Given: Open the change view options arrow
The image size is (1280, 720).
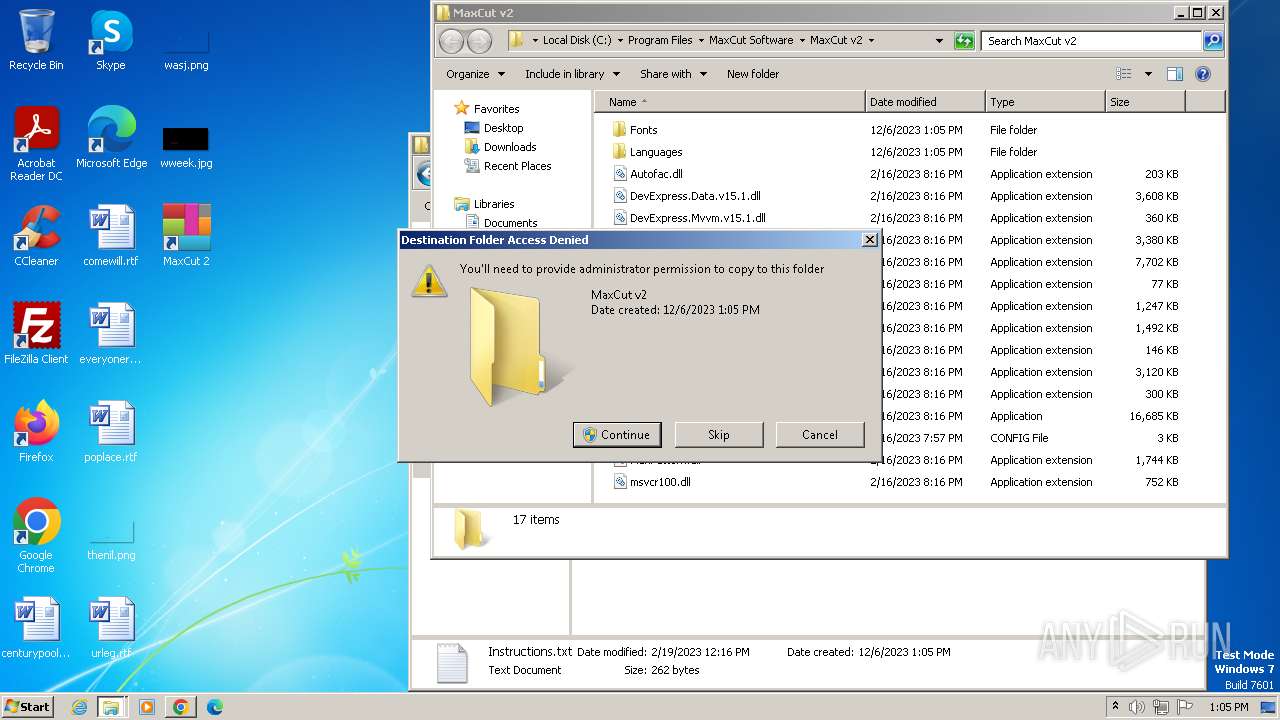Looking at the screenshot, I should [x=1148, y=74].
